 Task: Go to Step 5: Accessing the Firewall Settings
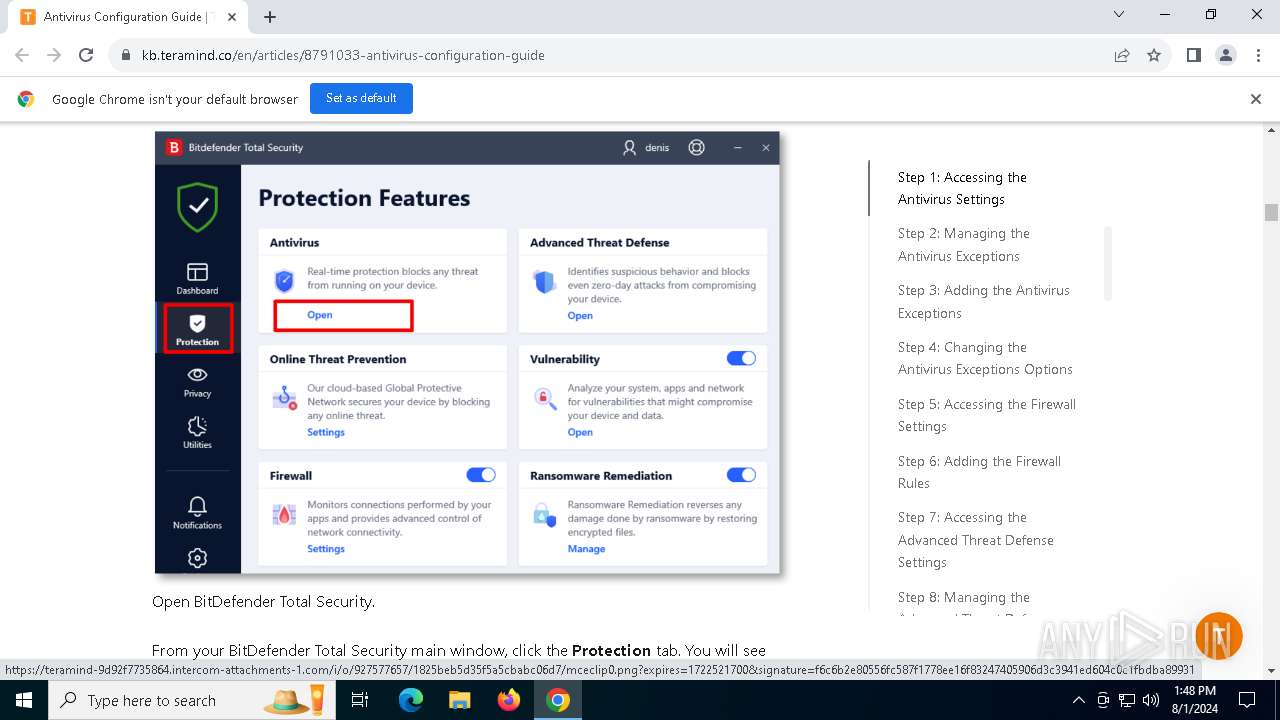987,415
